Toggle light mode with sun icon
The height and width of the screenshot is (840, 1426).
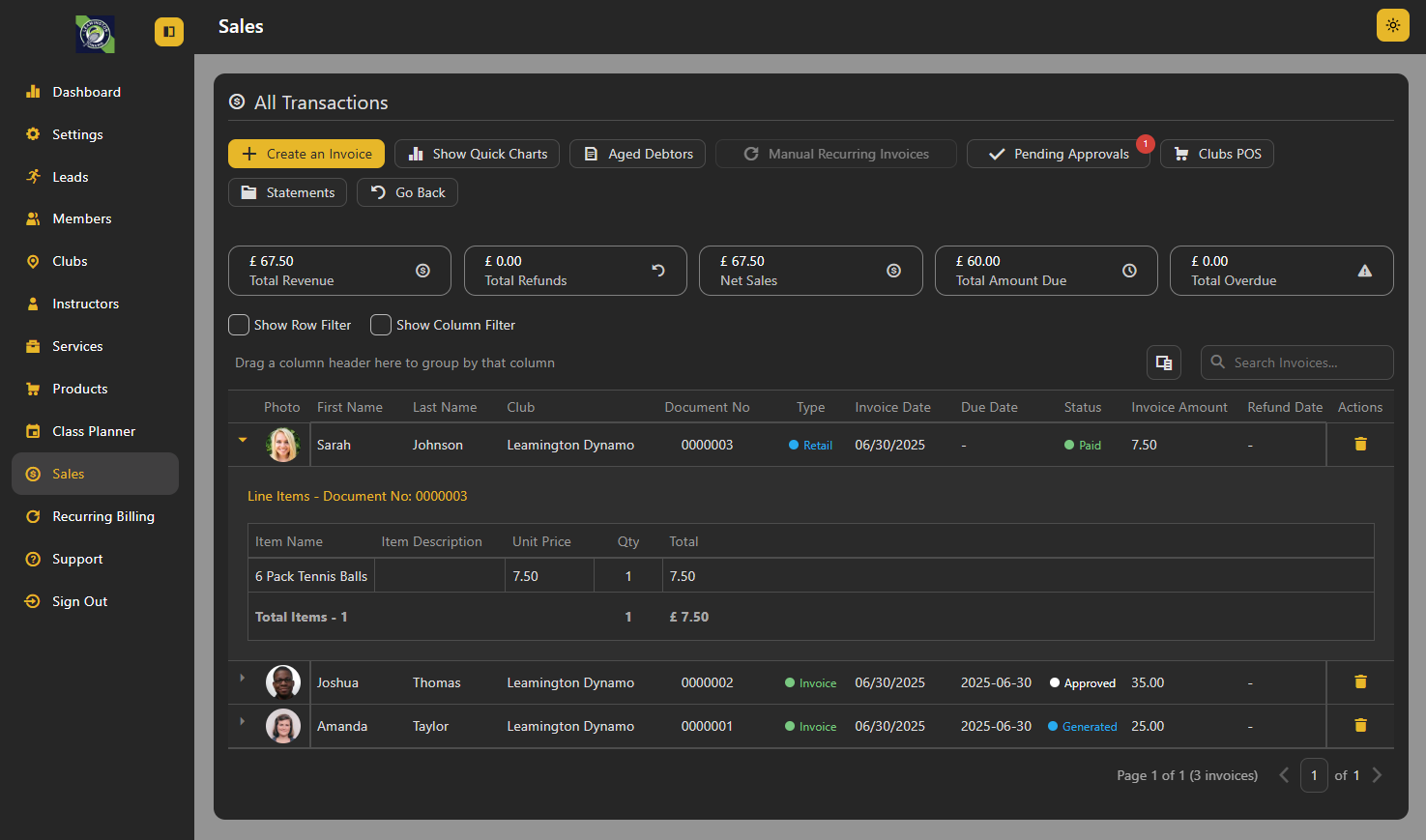[1392, 25]
